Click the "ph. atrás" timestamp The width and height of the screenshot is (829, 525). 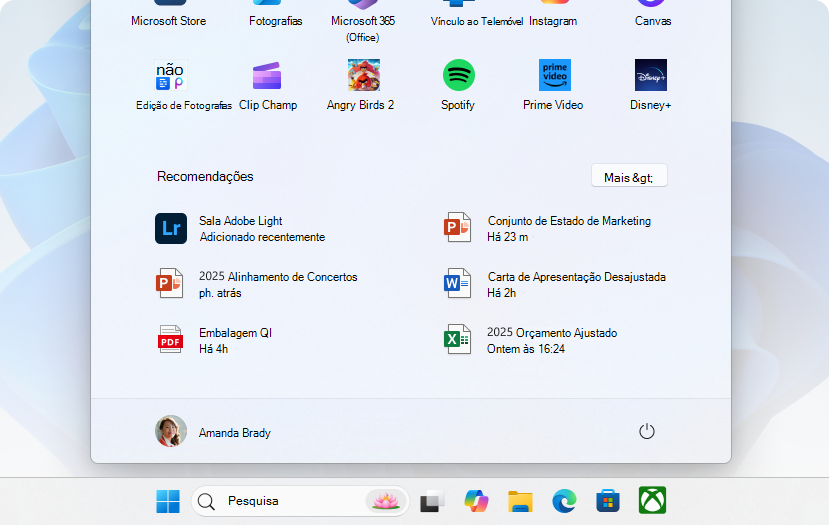pyautogui.click(x=220, y=293)
